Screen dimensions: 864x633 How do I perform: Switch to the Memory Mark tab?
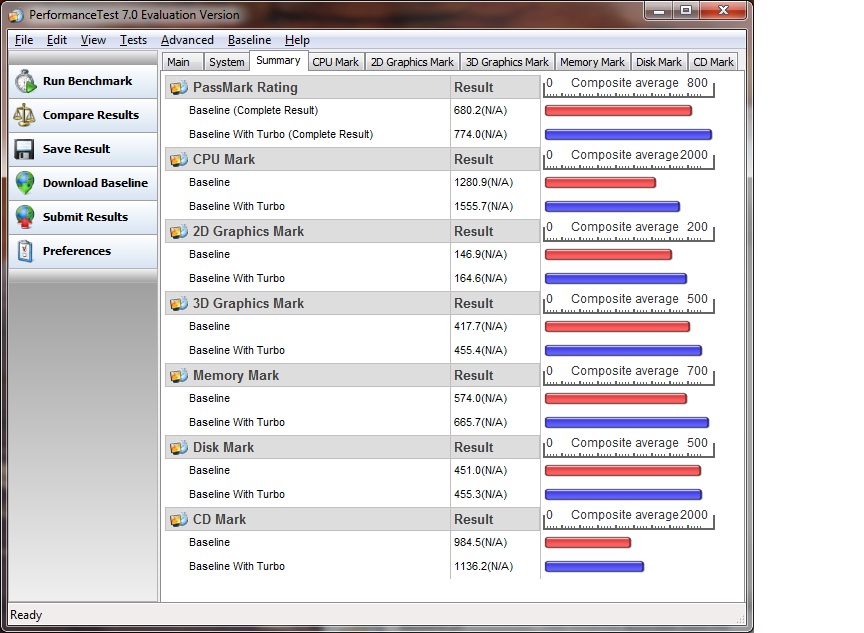click(592, 62)
